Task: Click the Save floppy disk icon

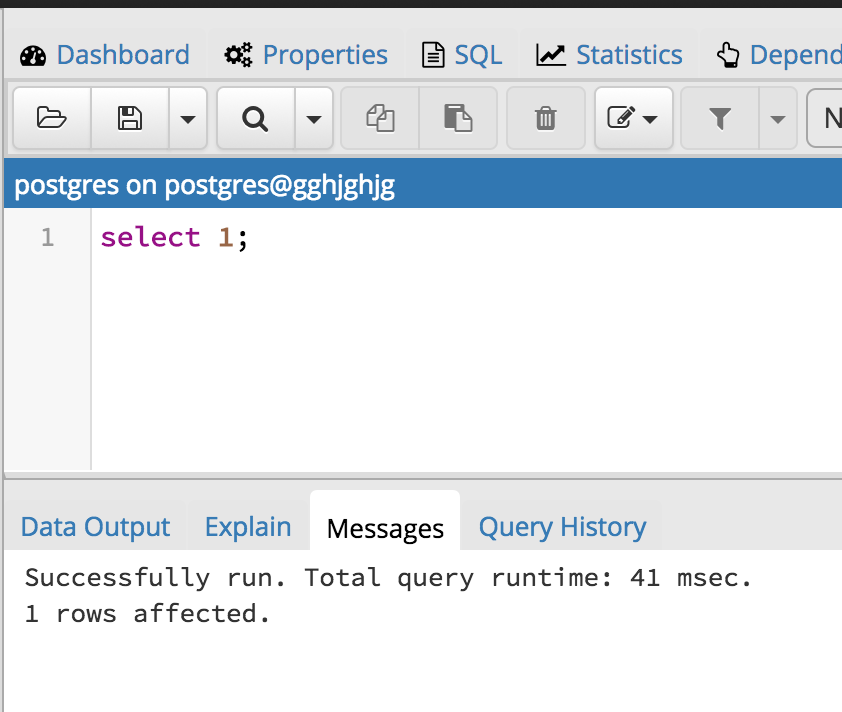Action: [130, 119]
